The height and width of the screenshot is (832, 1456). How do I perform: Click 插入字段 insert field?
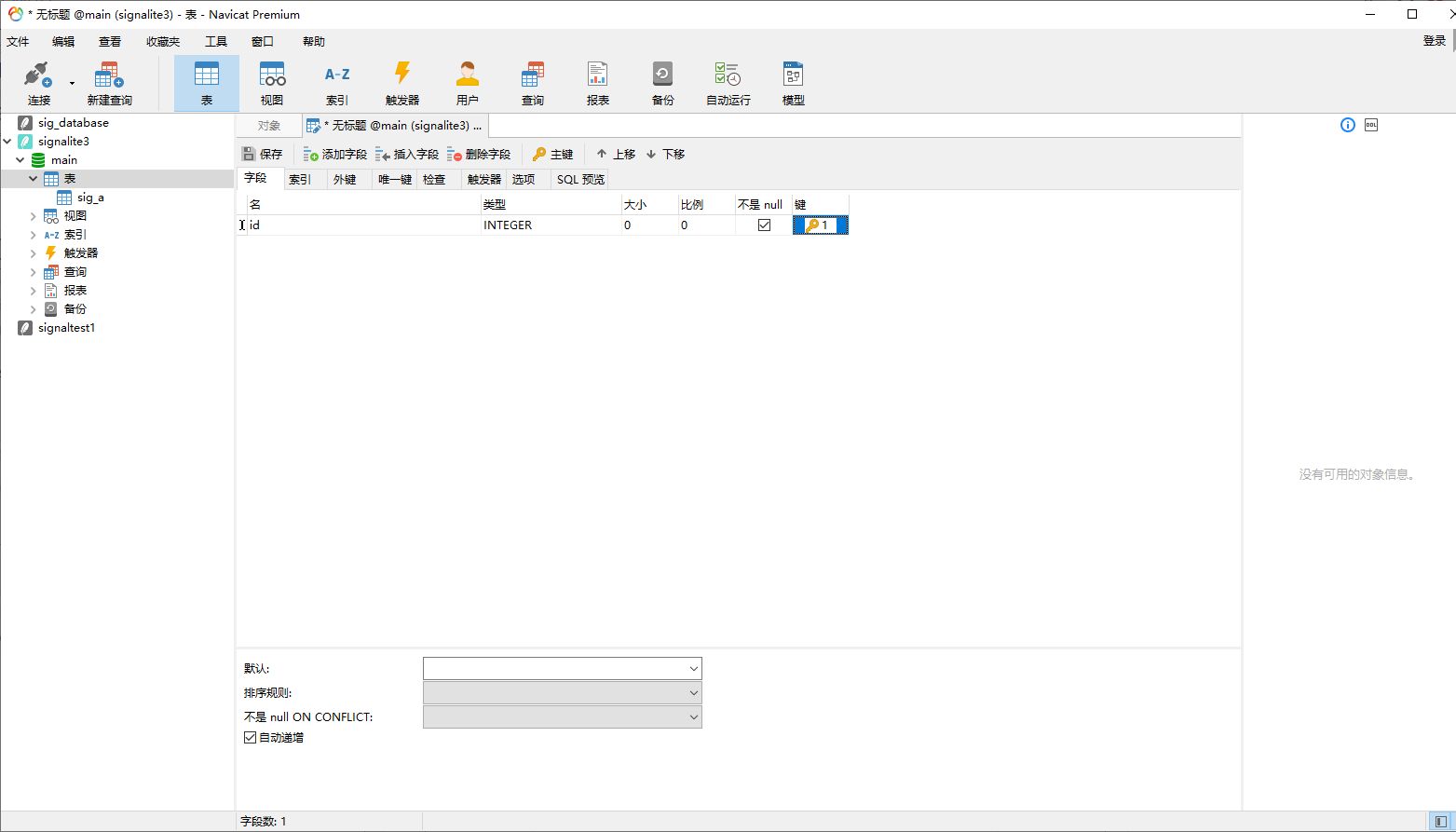[x=407, y=154]
